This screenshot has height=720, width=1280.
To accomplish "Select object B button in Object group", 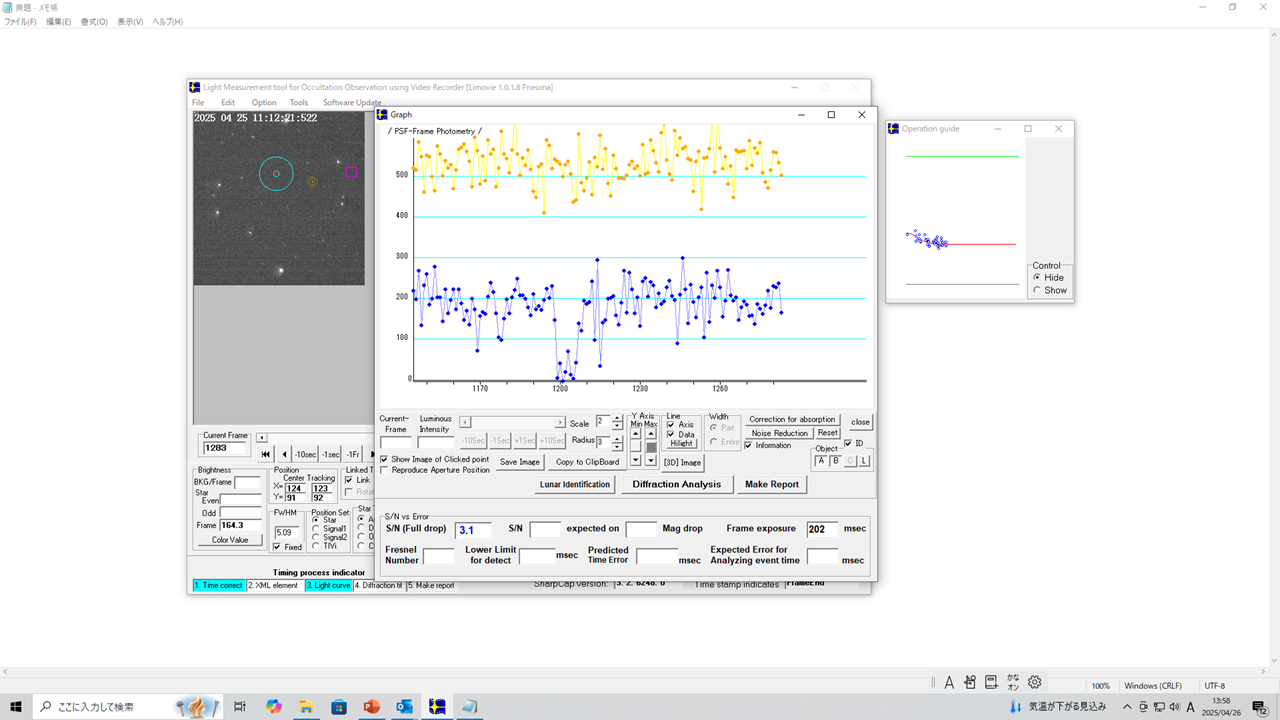I will pos(835,461).
